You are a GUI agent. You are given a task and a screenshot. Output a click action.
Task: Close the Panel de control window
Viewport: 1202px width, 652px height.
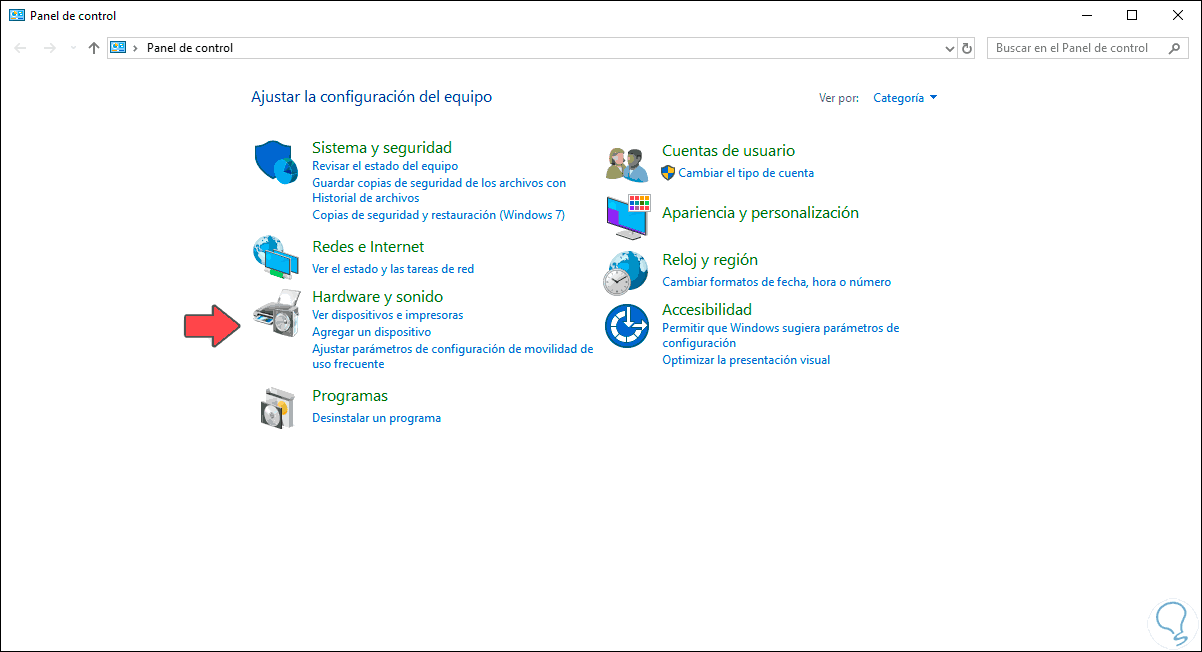click(1178, 15)
